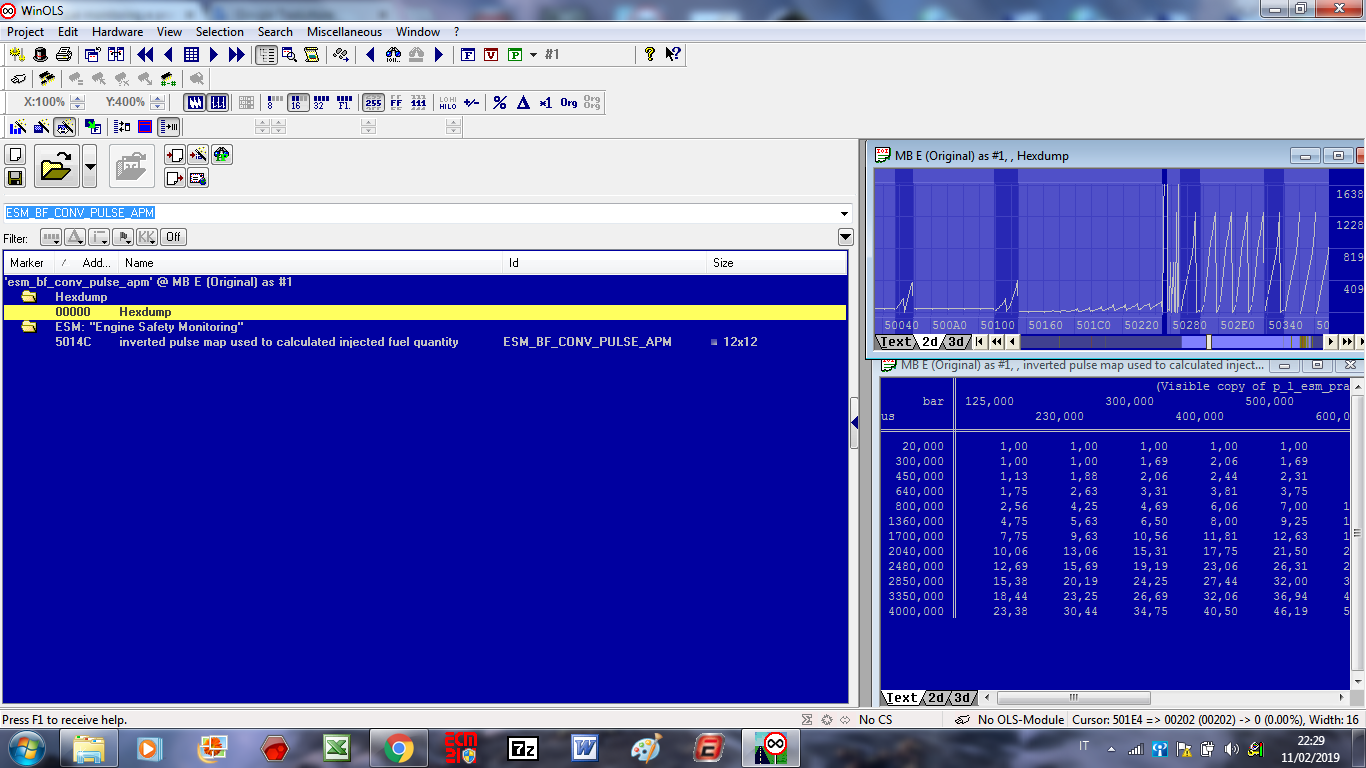This screenshot has height=768, width=1366.
Task: Click the open project folder icon
Action: tap(57, 166)
